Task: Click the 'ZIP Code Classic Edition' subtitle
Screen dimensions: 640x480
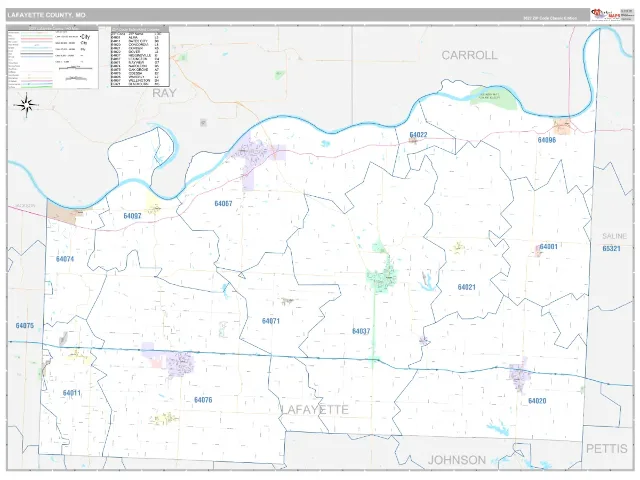Action: pos(550,18)
